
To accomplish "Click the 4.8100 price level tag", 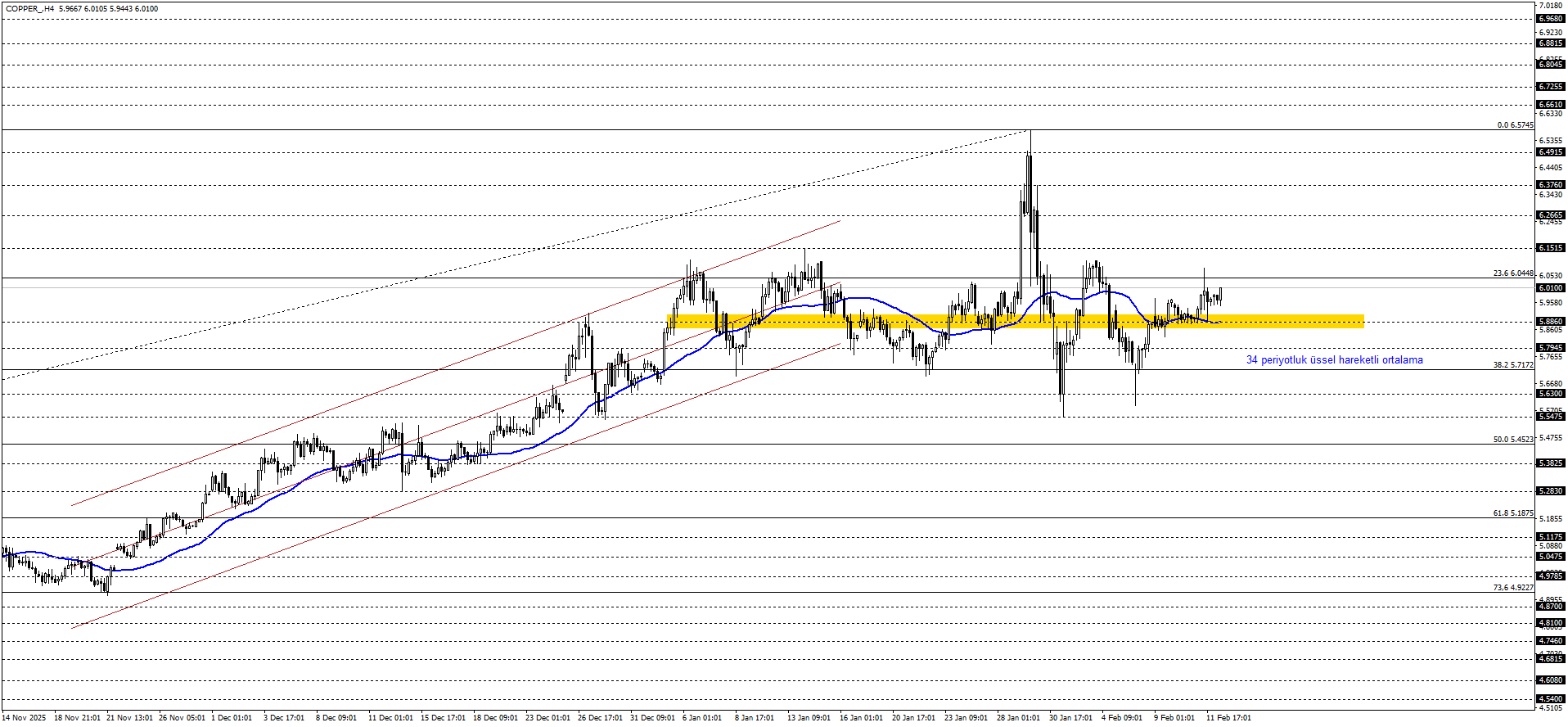I will (x=1551, y=623).
